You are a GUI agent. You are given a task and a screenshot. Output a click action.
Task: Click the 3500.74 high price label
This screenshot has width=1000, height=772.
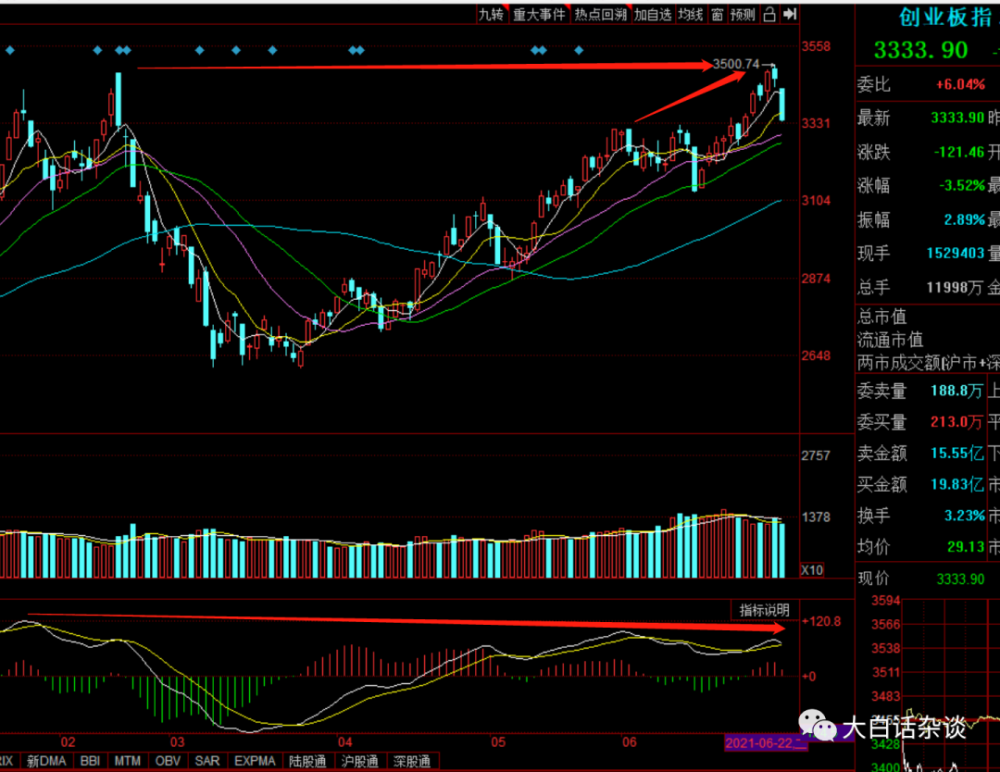click(x=736, y=64)
